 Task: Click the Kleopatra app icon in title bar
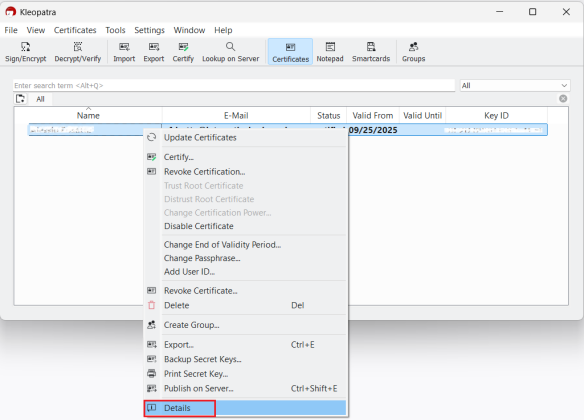pyautogui.click(x=10, y=12)
